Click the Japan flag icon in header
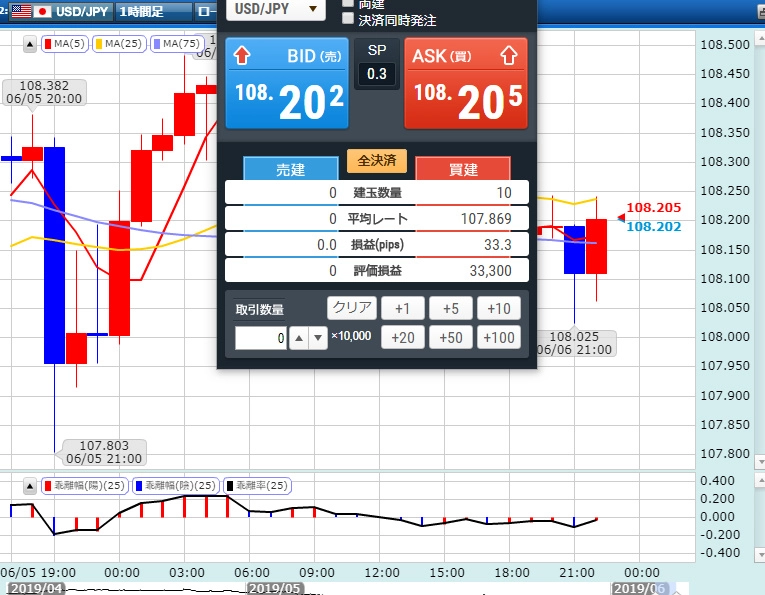765x595 pixels. click(x=42, y=11)
